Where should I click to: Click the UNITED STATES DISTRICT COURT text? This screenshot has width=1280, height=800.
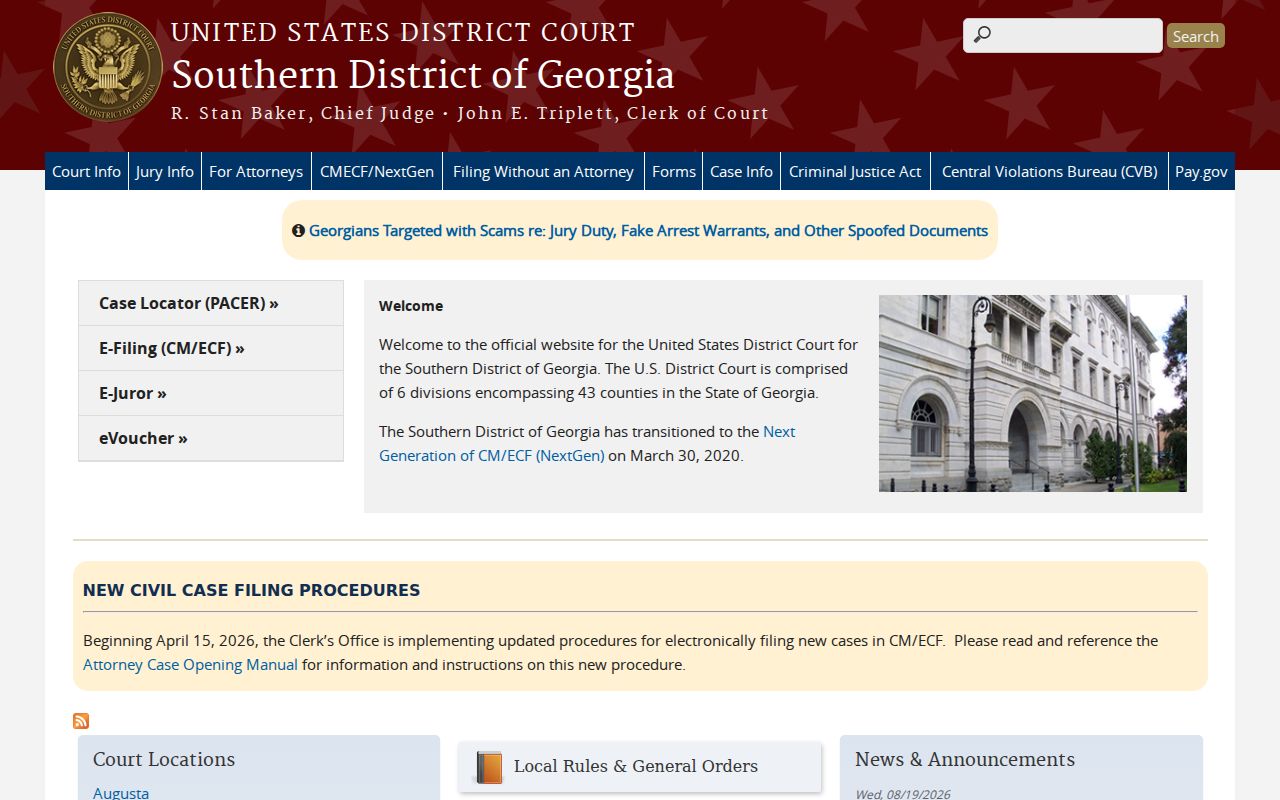[403, 33]
